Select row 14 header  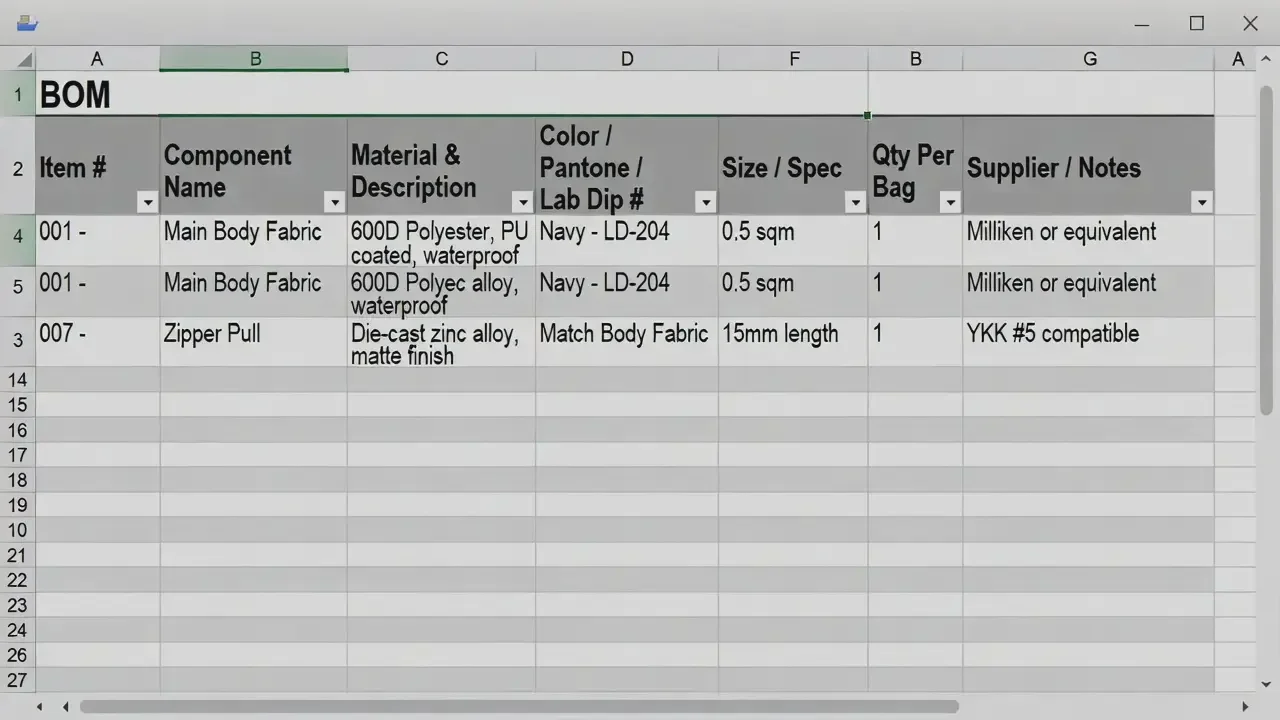point(17,379)
